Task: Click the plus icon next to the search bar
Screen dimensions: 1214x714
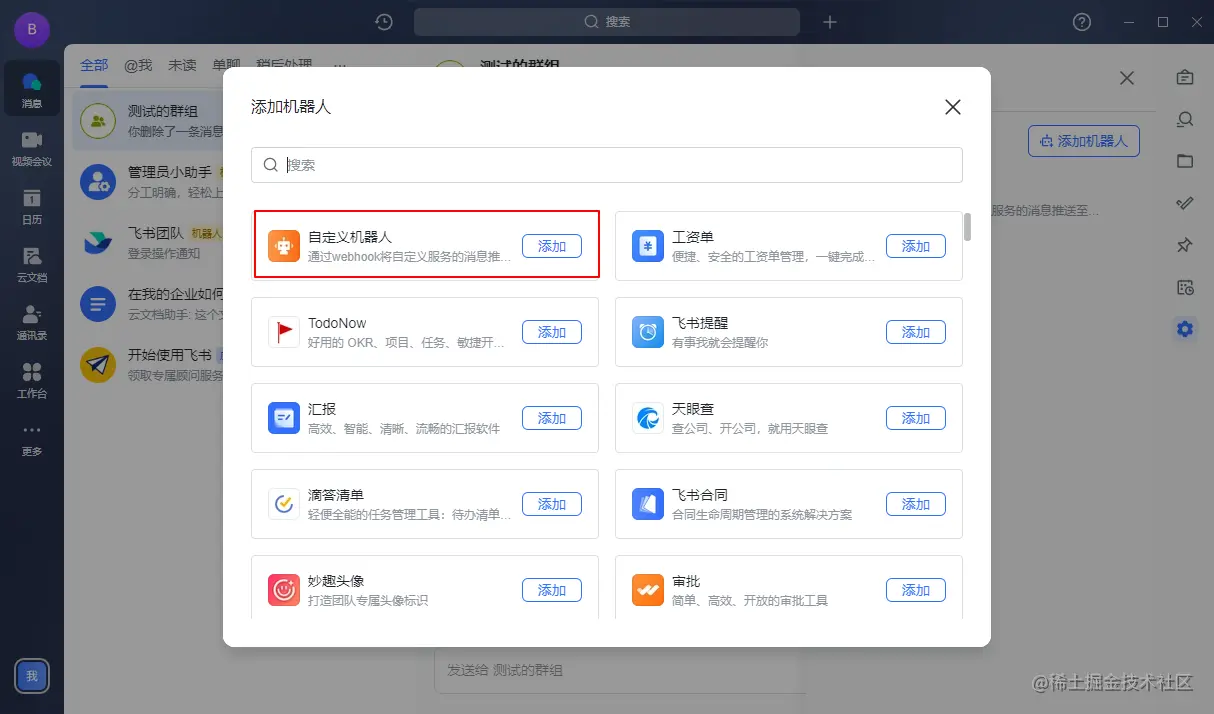Action: [829, 22]
